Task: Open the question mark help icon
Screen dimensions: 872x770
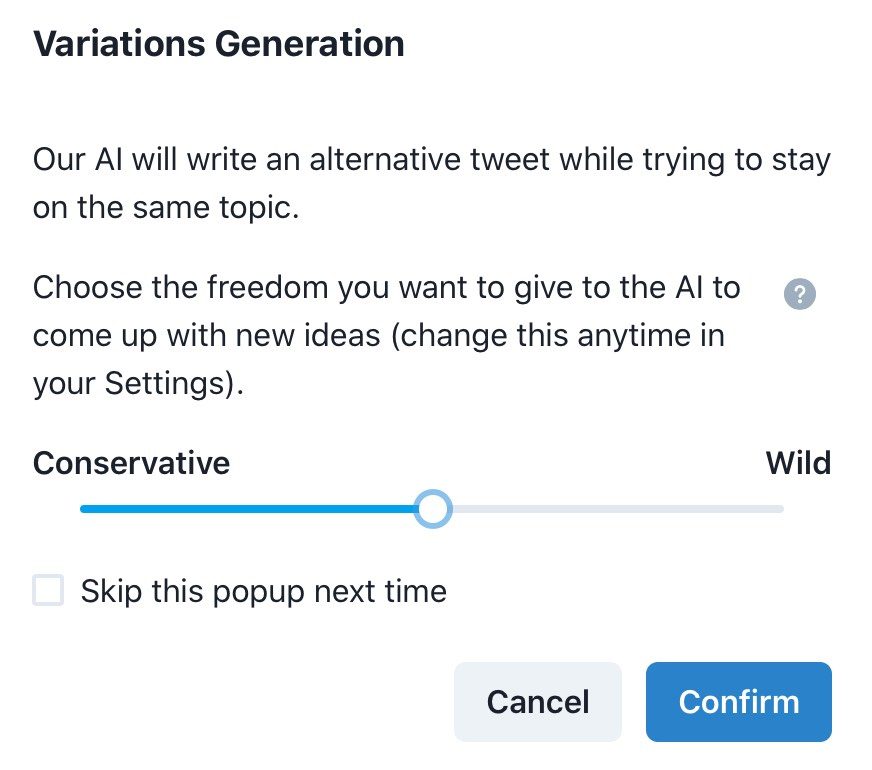Action: tap(799, 294)
